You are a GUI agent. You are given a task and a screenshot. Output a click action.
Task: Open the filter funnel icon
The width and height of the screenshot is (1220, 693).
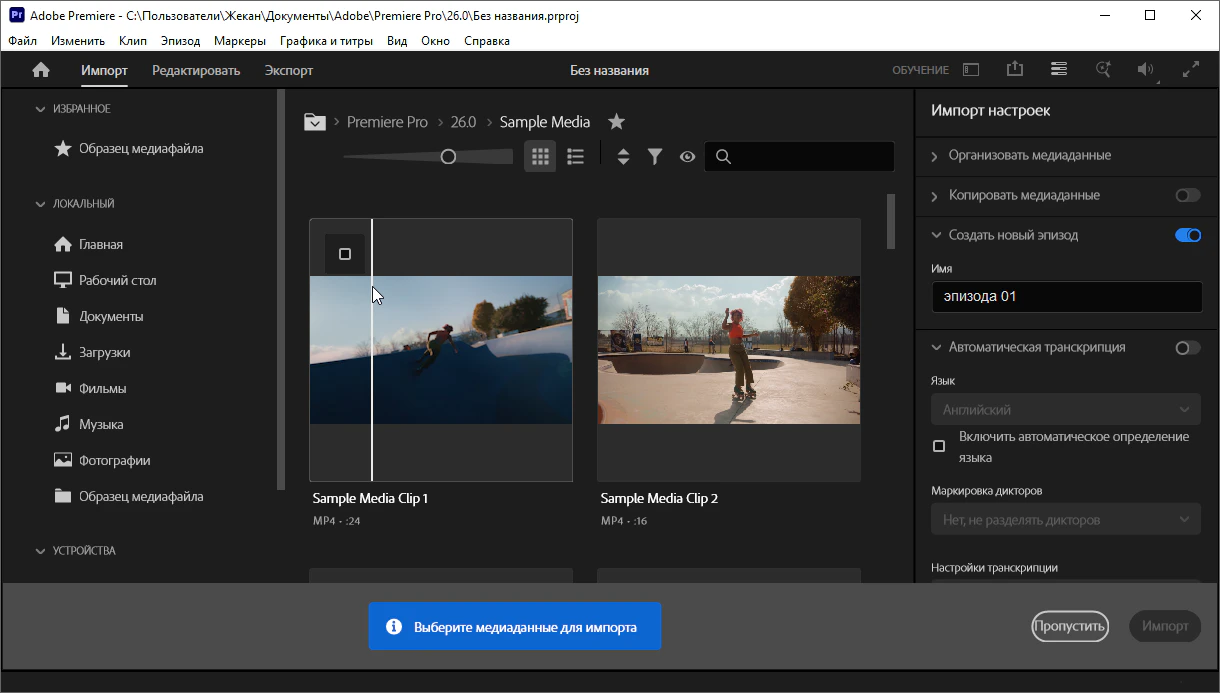click(x=655, y=157)
